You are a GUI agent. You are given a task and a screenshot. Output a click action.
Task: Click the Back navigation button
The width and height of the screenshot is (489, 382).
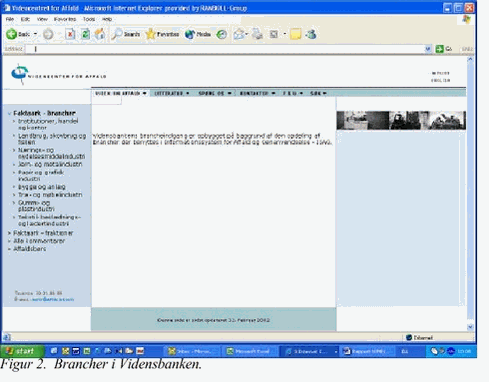click(x=18, y=34)
